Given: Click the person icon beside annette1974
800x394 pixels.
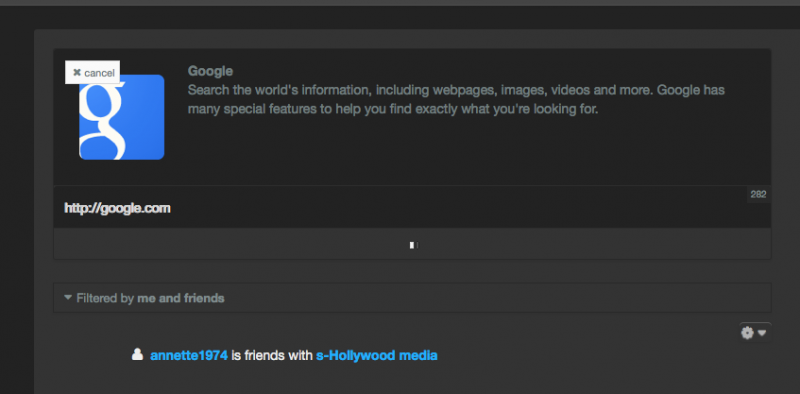Looking at the screenshot, I should pos(137,354).
